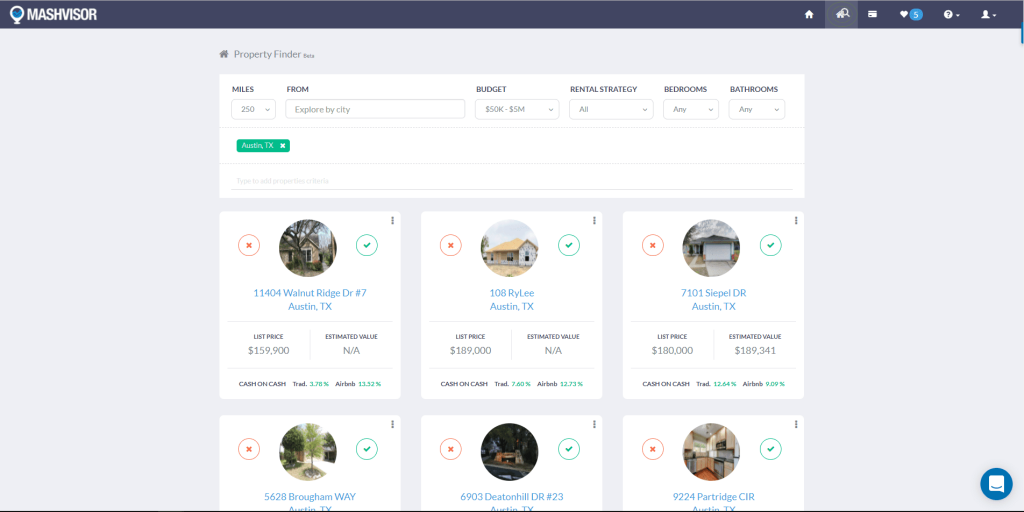Expand the Rental Strategy dropdown
Image resolution: width=1024 pixels, height=512 pixels.
pos(610,109)
